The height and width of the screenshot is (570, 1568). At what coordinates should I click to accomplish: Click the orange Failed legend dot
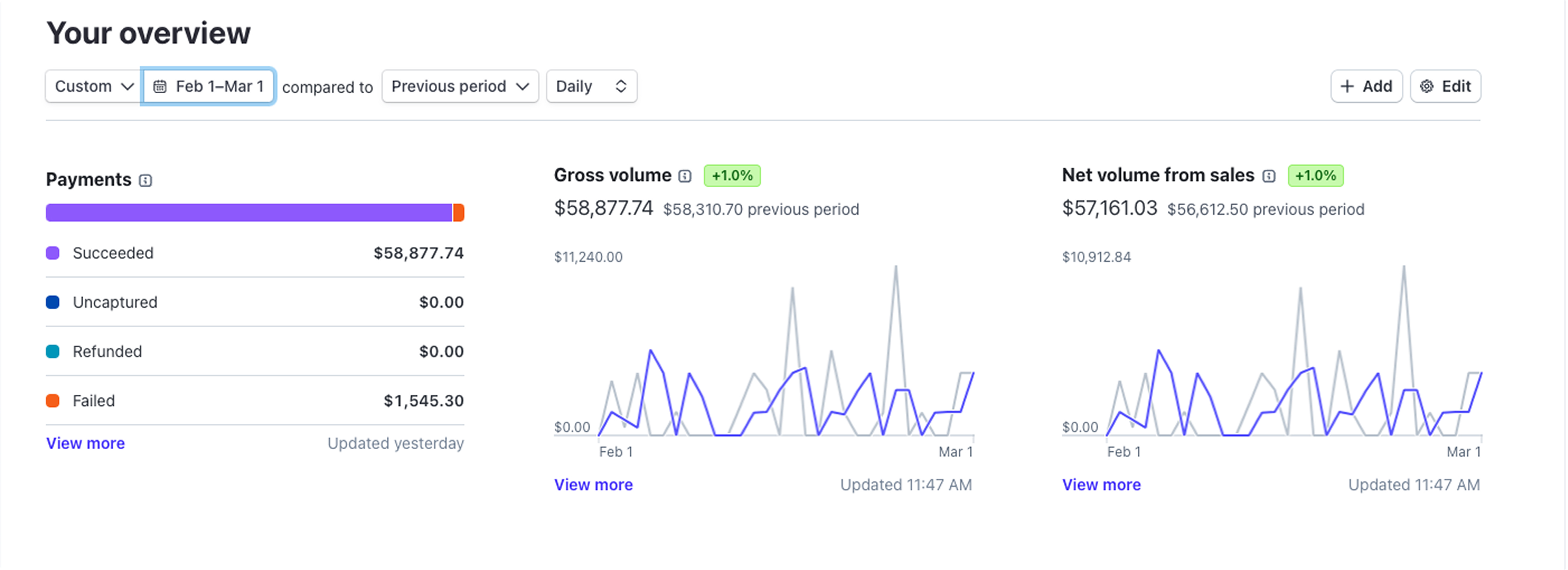click(x=53, y=401)
